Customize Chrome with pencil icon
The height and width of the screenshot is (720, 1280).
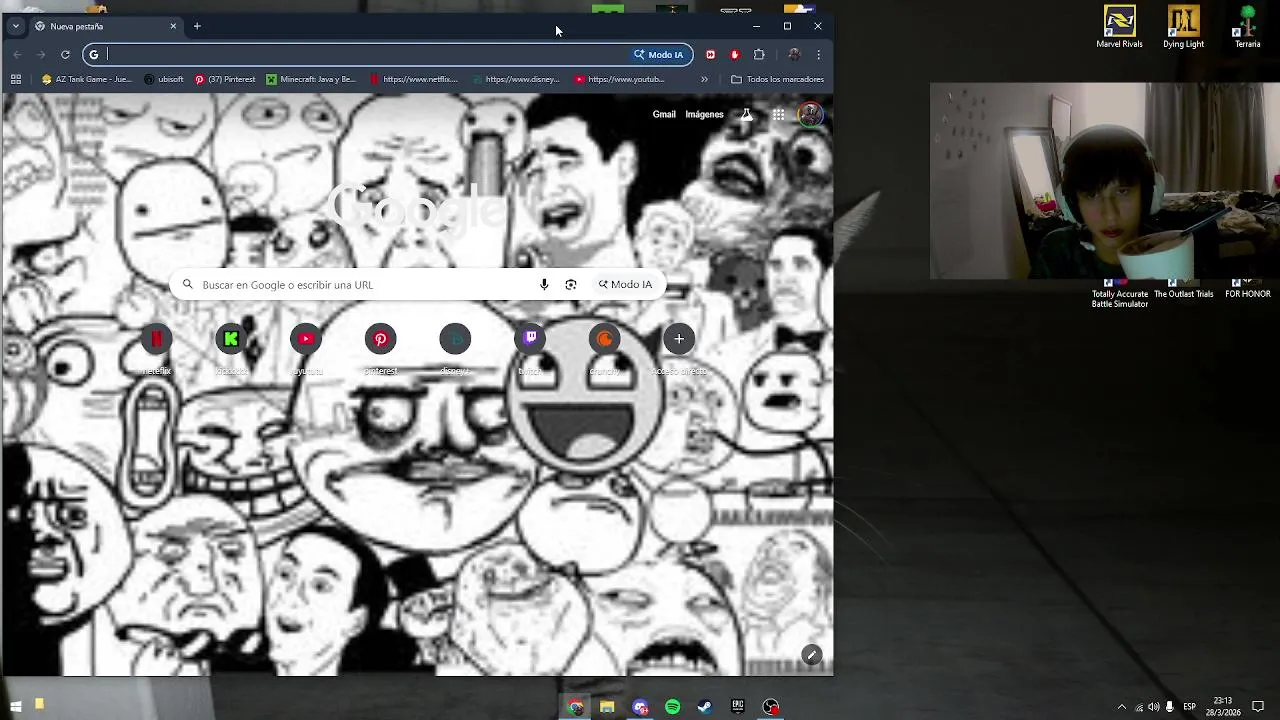coord(811,655)
